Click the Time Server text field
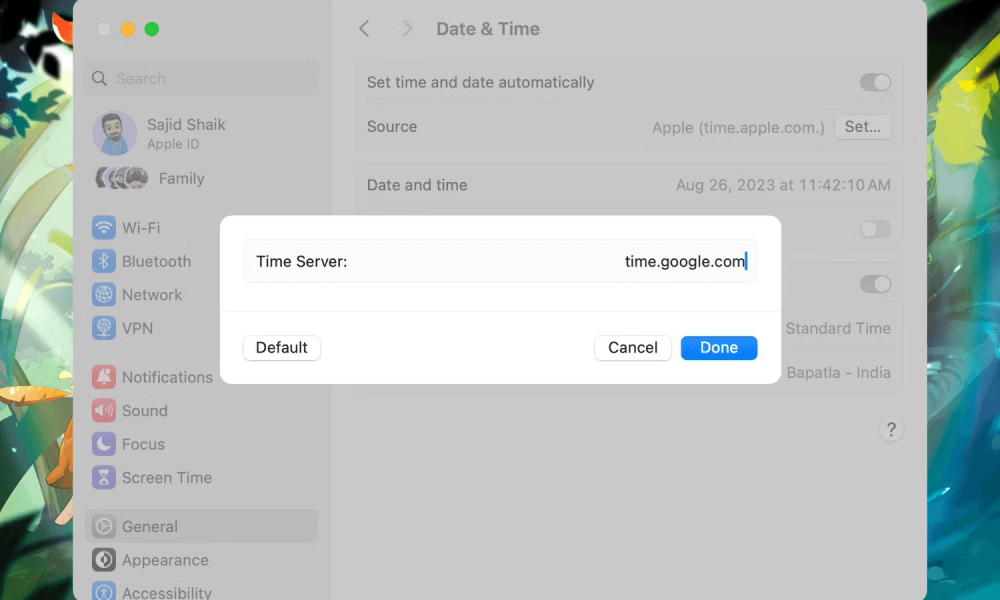Viewport: 1000px width, 600px height. pyautogui.click(x=500, y=261)
